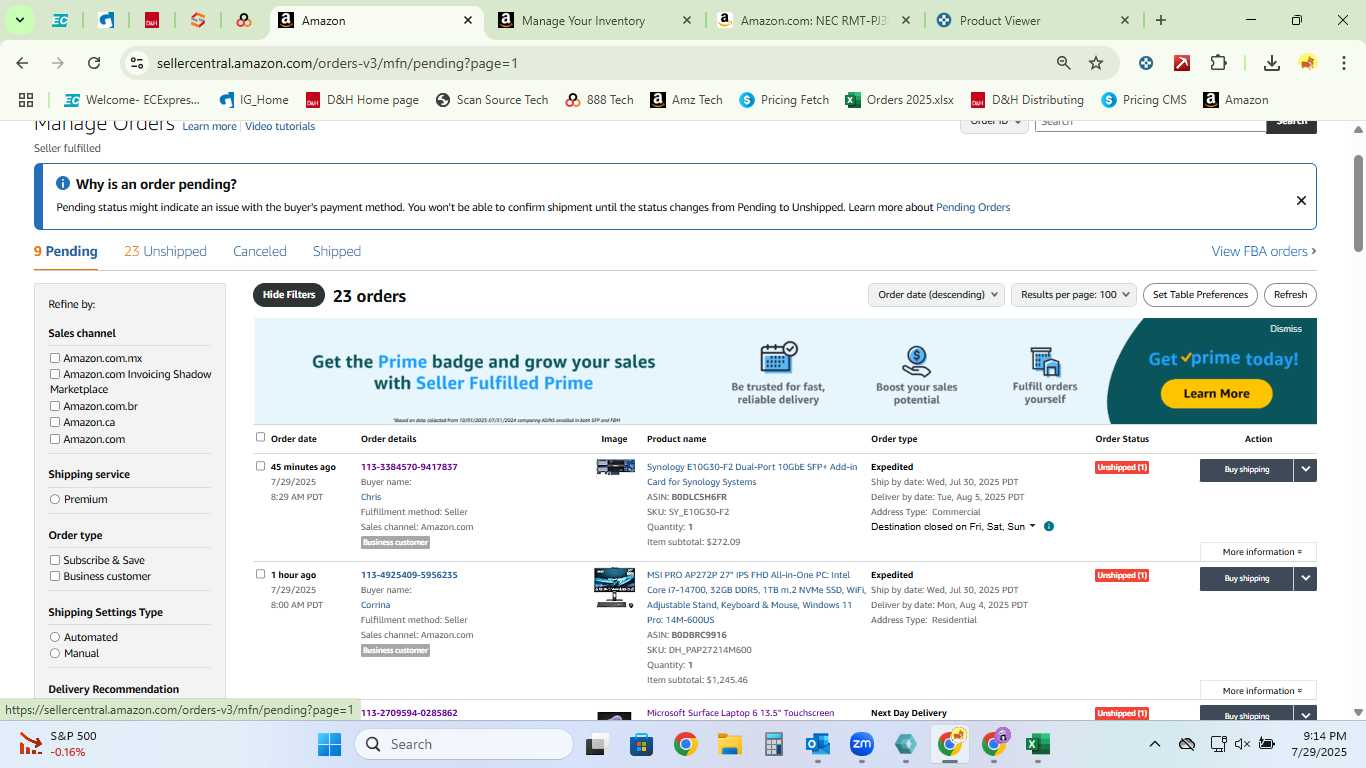Click the Learn More Prime button

[x=1216, y=394]
